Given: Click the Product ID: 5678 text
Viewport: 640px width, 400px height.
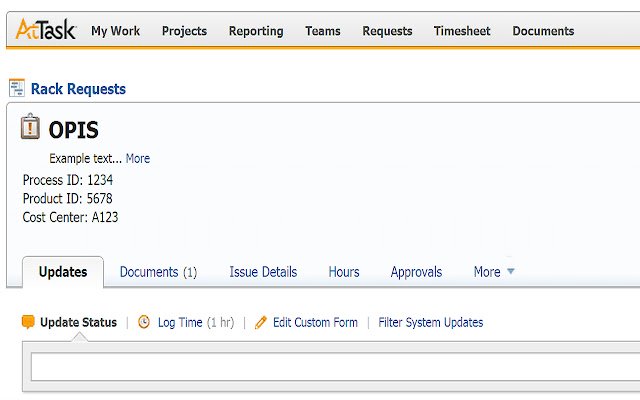Looking at the screenshot, I should [67, 199].
